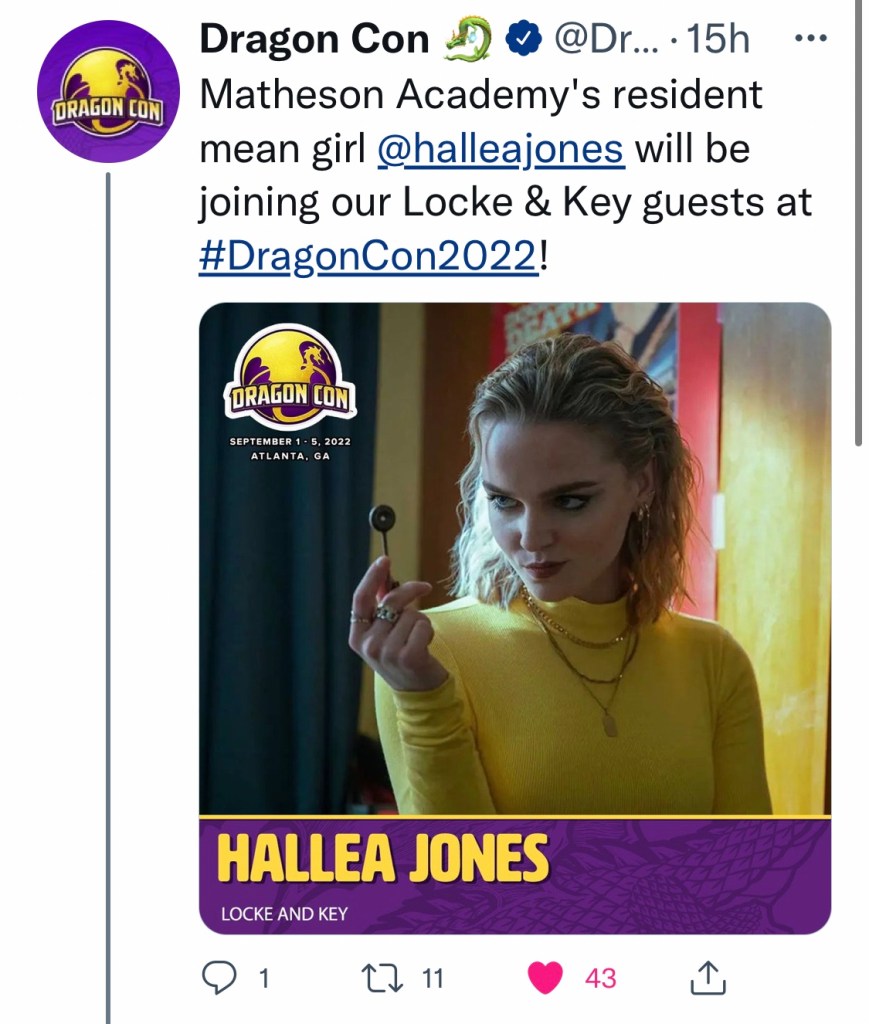Screen dimensions: 869x1024
Task: Click the blue verified badge
Action: (x=524, y=39)
